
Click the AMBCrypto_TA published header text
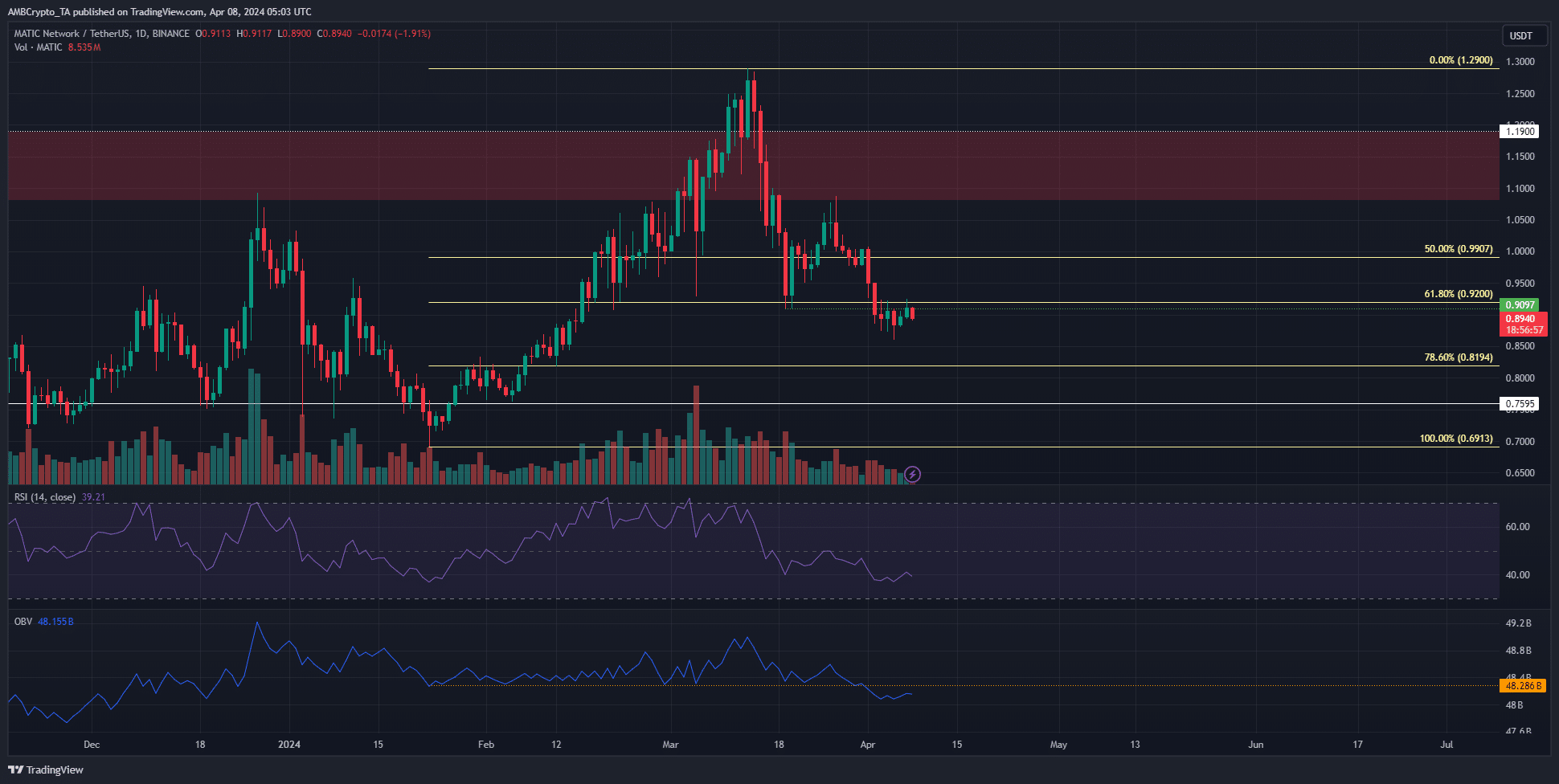point(160,12)
